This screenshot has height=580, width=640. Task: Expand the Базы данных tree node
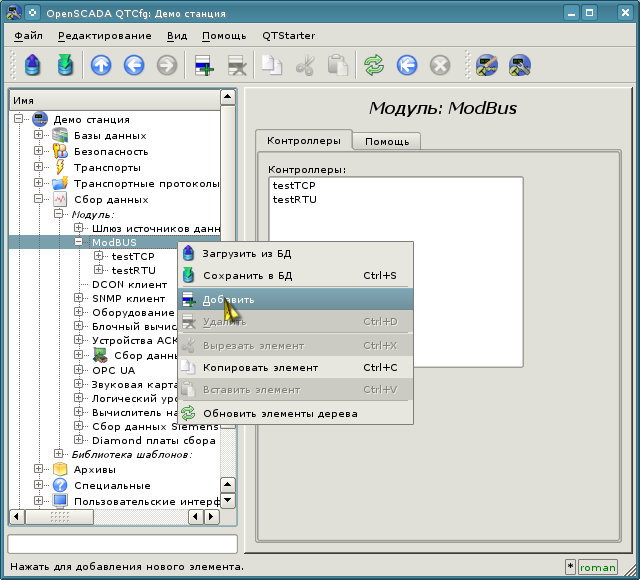coord(39,135)
